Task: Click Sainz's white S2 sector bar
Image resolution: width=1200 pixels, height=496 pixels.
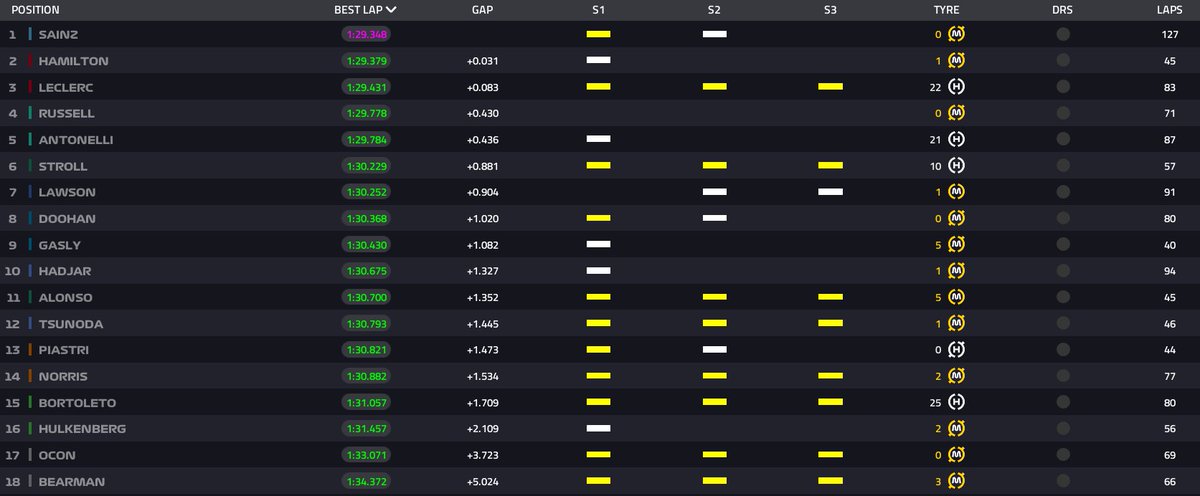Action: [x=714, y=34]
